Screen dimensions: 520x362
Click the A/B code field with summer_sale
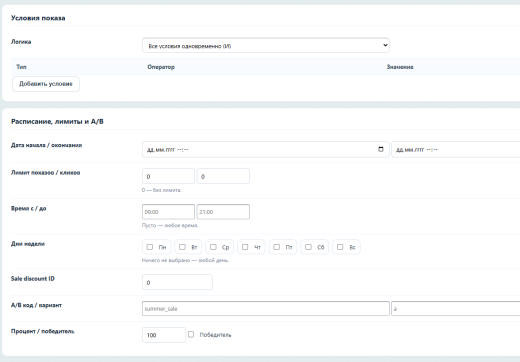tap(266, 308)
